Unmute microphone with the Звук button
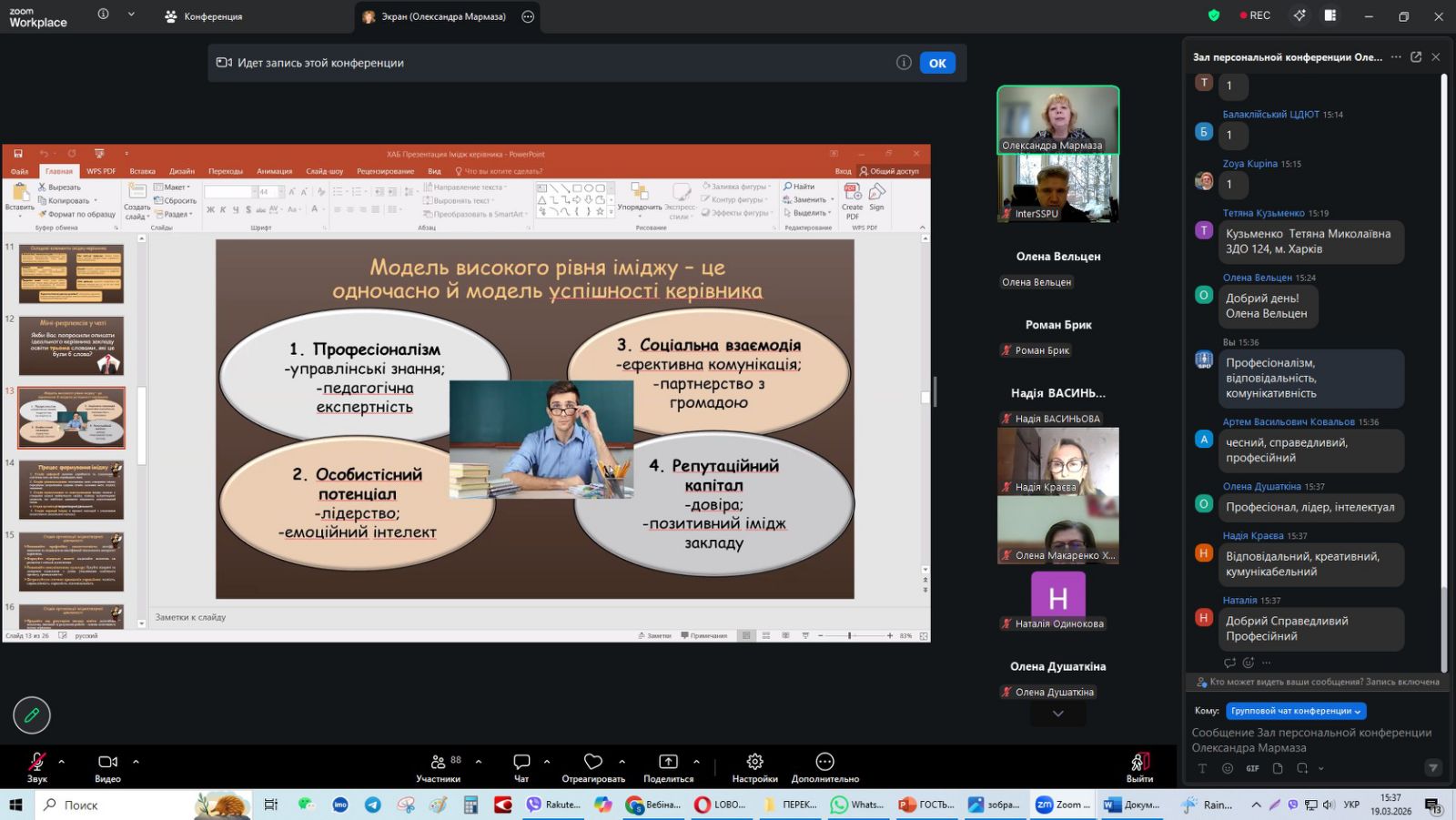1456x820 pixels. point(36,765)
